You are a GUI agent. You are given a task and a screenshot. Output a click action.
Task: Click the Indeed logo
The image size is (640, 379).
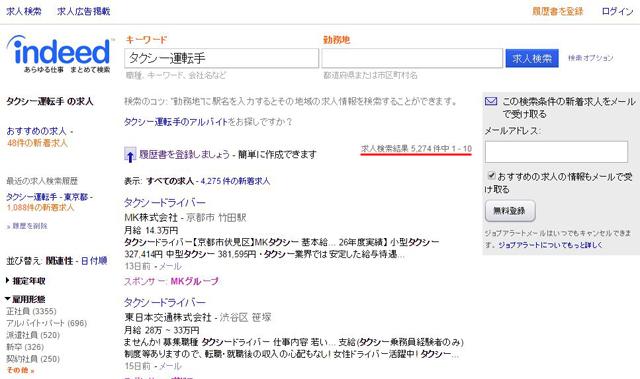tap(60, 54)
